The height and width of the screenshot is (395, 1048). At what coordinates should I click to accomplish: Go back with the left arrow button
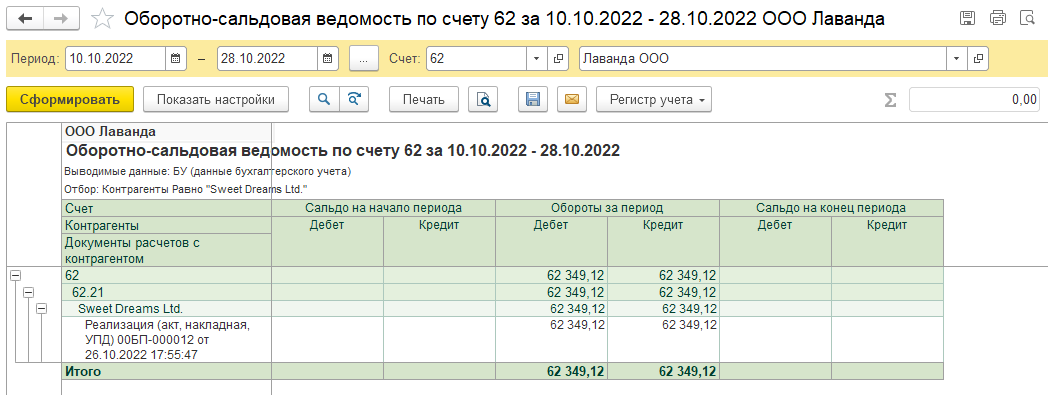[x=25, y=19]
